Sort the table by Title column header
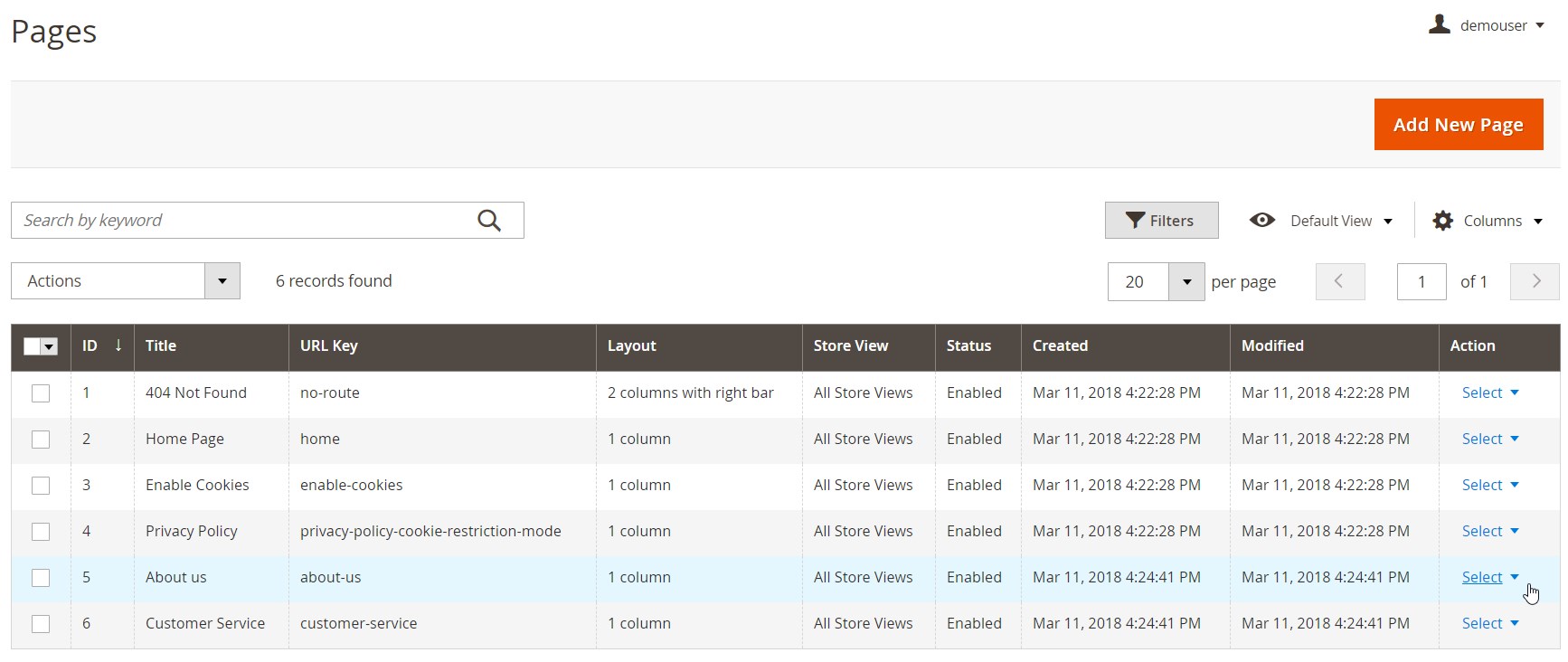 (x=161, y=345)
